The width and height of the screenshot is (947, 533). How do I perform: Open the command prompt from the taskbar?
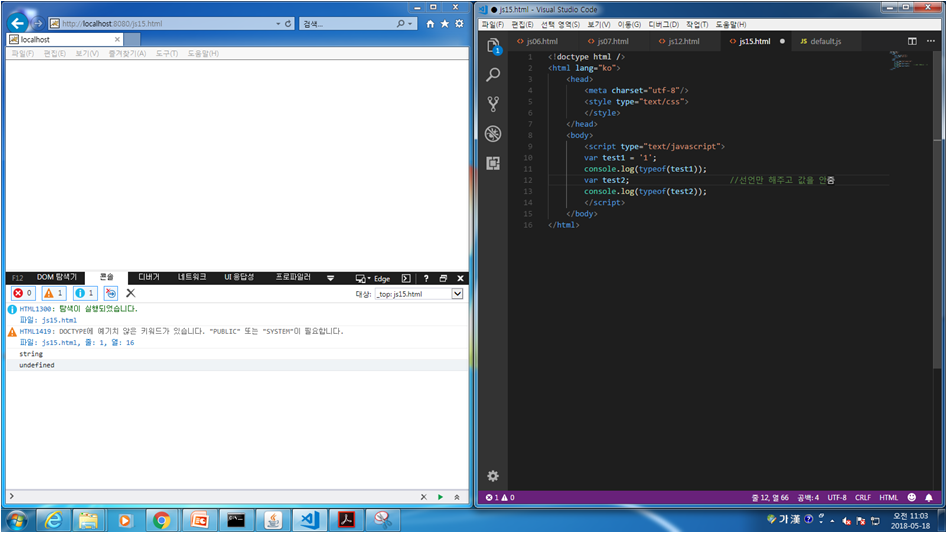tap(236, 520)
